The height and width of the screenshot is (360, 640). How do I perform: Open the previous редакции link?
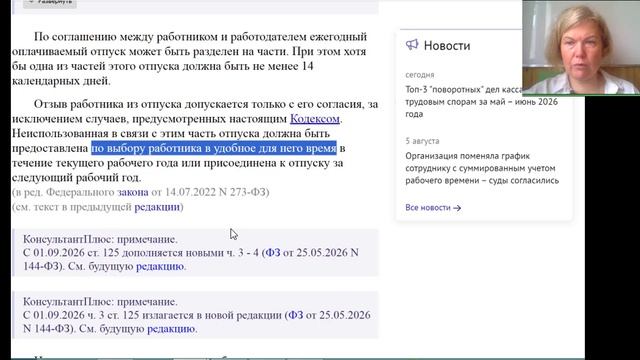pos(157,207)
